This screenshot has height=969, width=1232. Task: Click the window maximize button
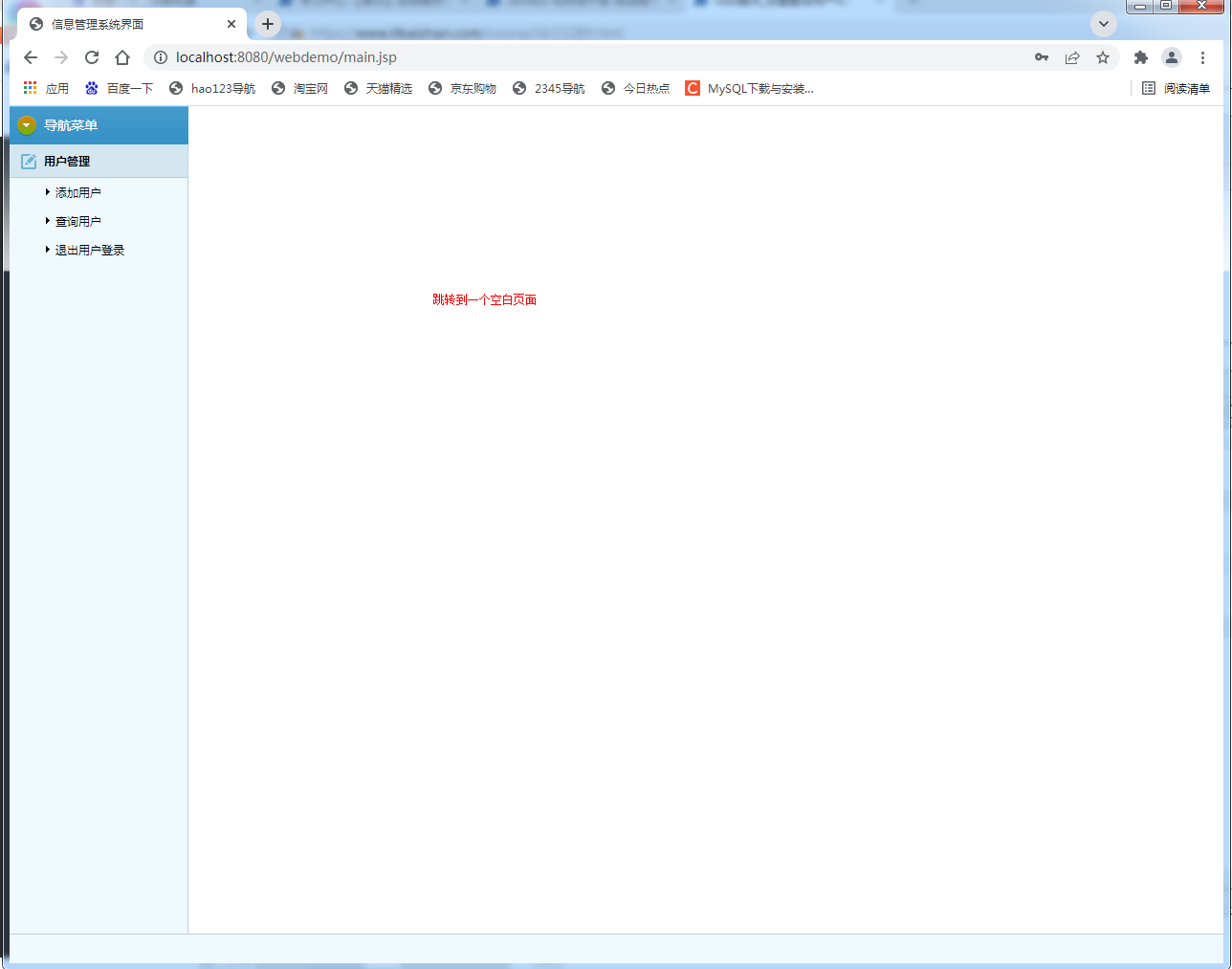[1166, 6]
